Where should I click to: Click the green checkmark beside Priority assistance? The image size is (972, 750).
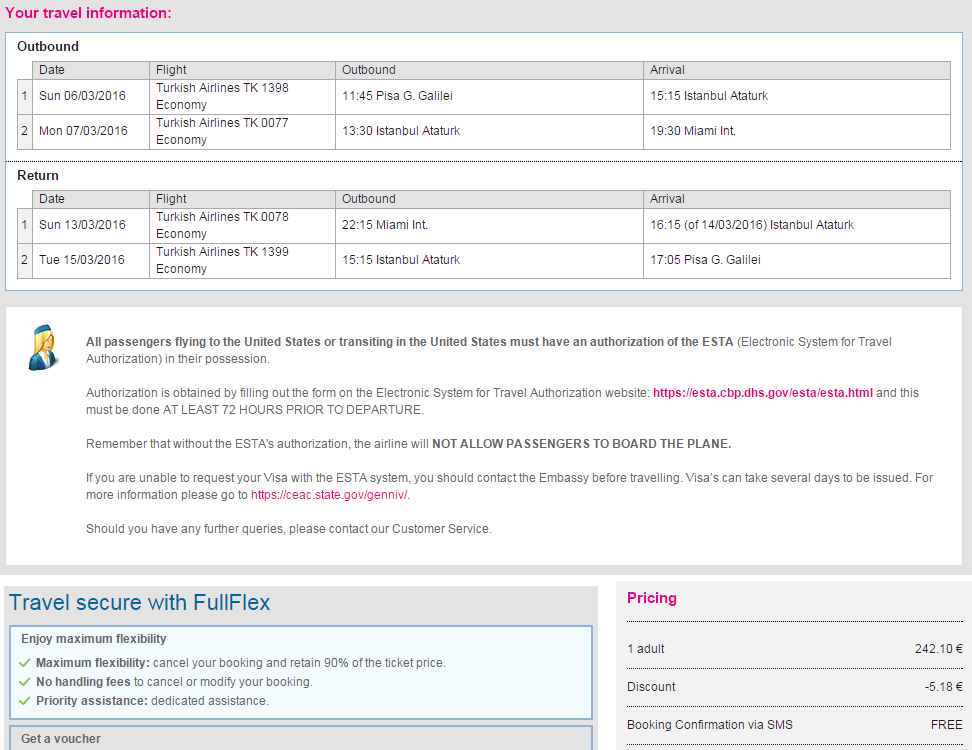click(25, 701)
